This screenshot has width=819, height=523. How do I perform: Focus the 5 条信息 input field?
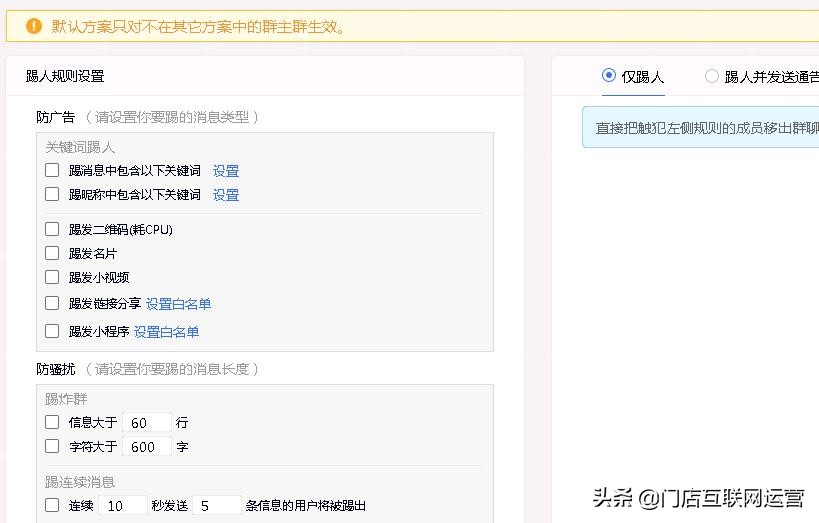click(x=217, y=505)
